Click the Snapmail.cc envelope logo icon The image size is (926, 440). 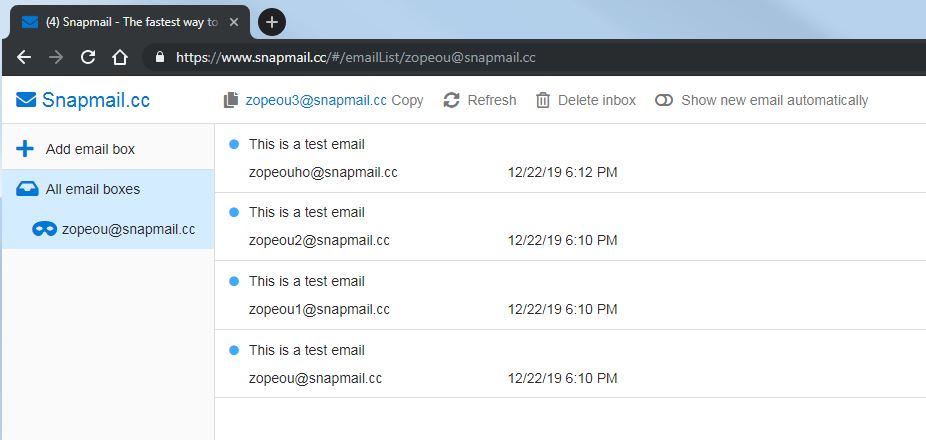point(26,100)
